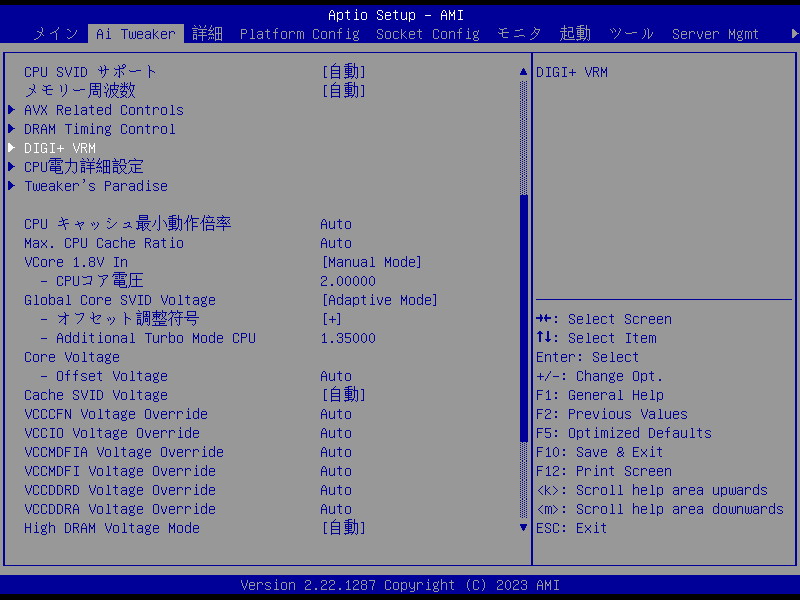This screenshot has width=800, height=600.
Task: Change オフセット調整符号 [+] sign
Action: [332, 319]
